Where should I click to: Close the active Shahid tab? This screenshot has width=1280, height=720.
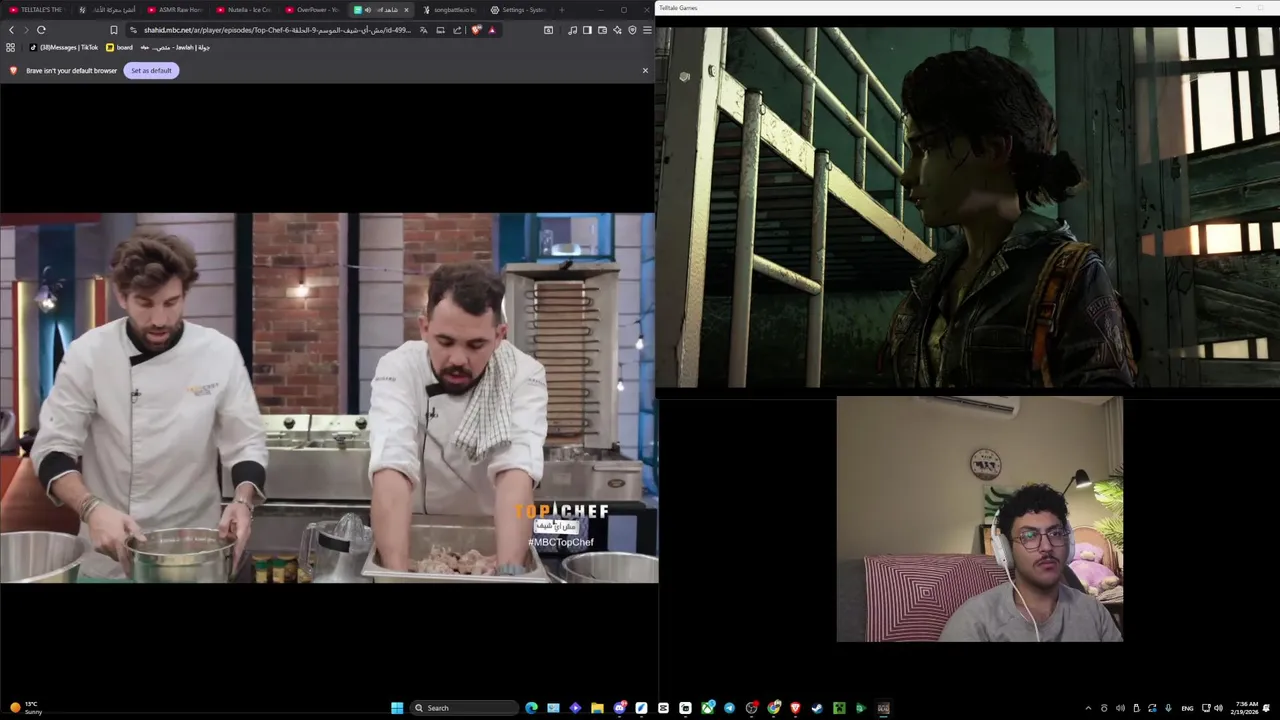406,10
